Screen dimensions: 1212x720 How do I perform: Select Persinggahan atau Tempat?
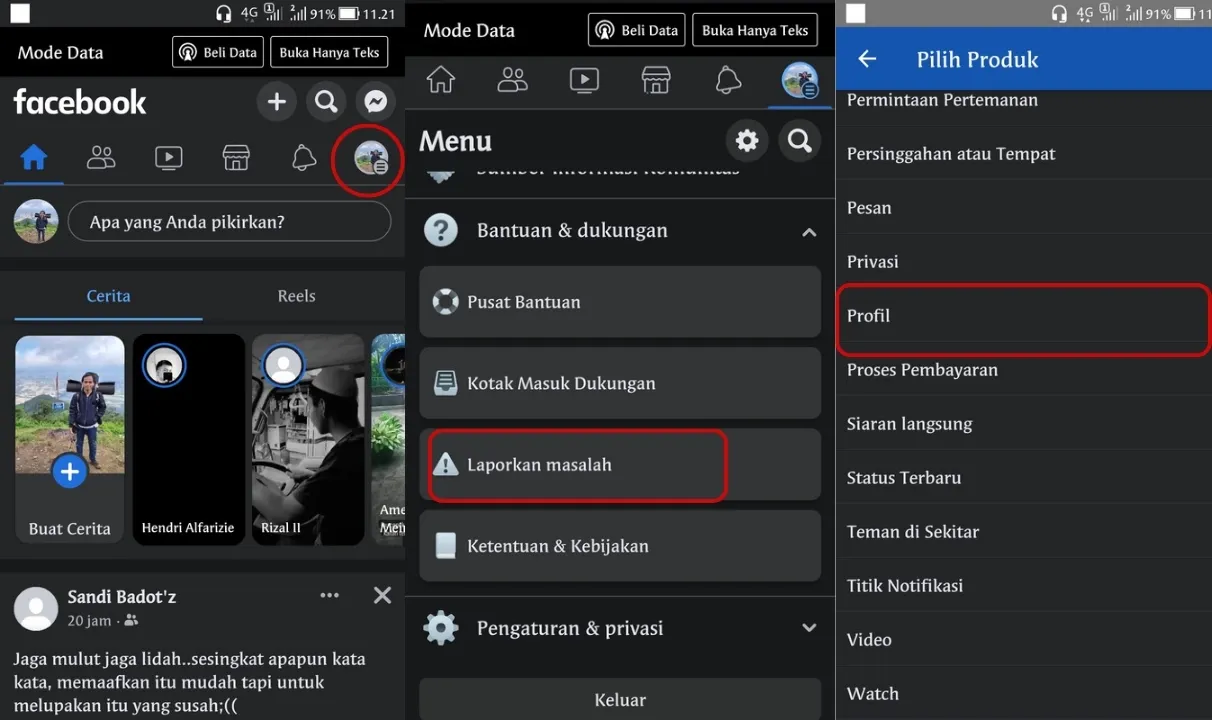coord(1023,154)
